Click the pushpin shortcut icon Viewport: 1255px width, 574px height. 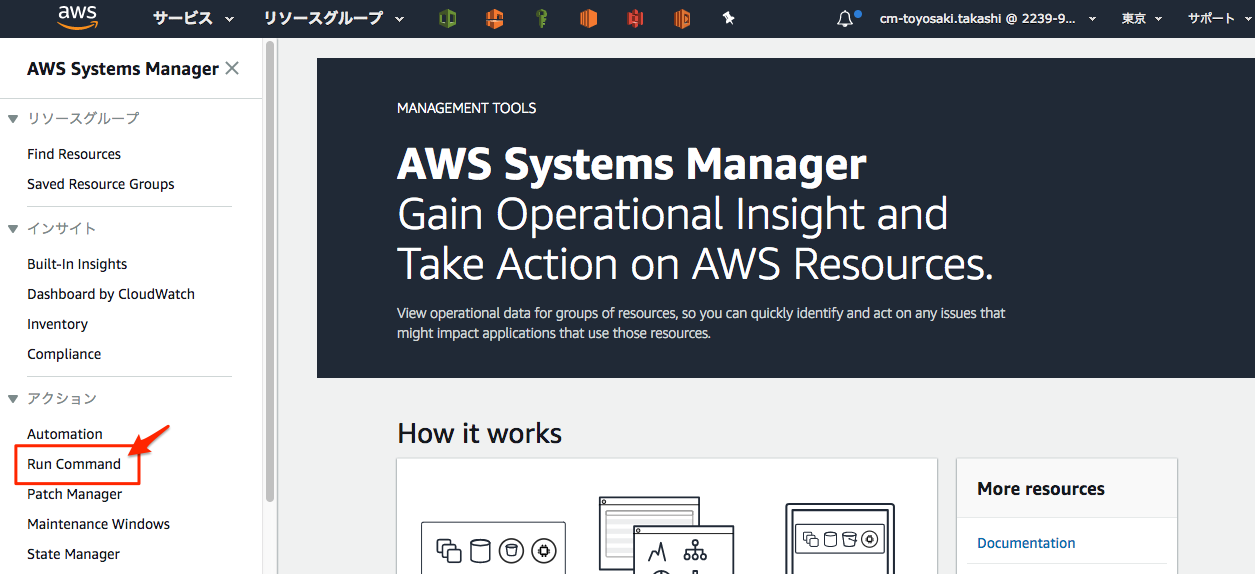[728, 18]
